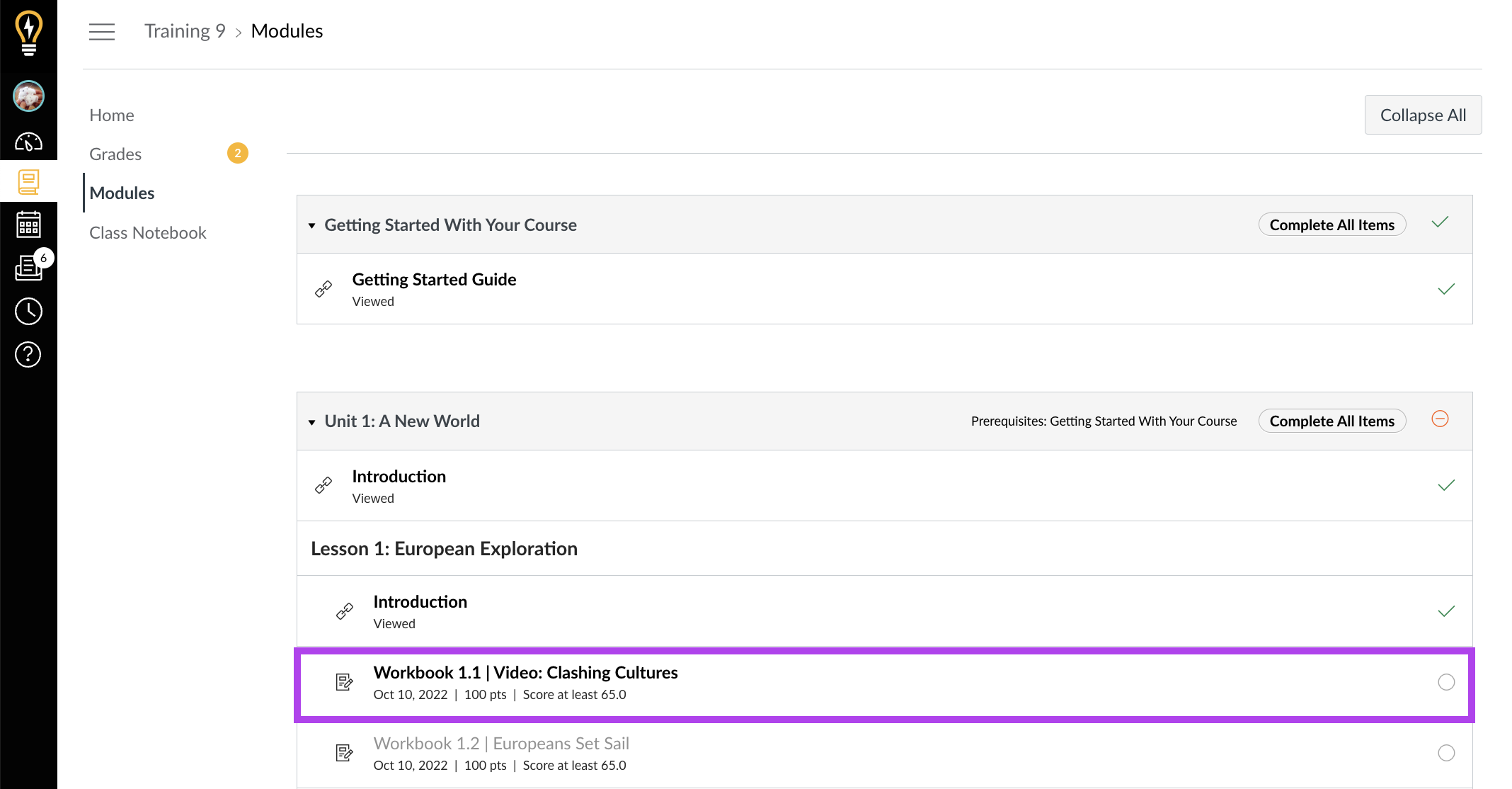The width and height of the screenshot is (1512, 789).
Task: Toggle the hamburger course navigation menu
Action: click(x=102, y=32)
